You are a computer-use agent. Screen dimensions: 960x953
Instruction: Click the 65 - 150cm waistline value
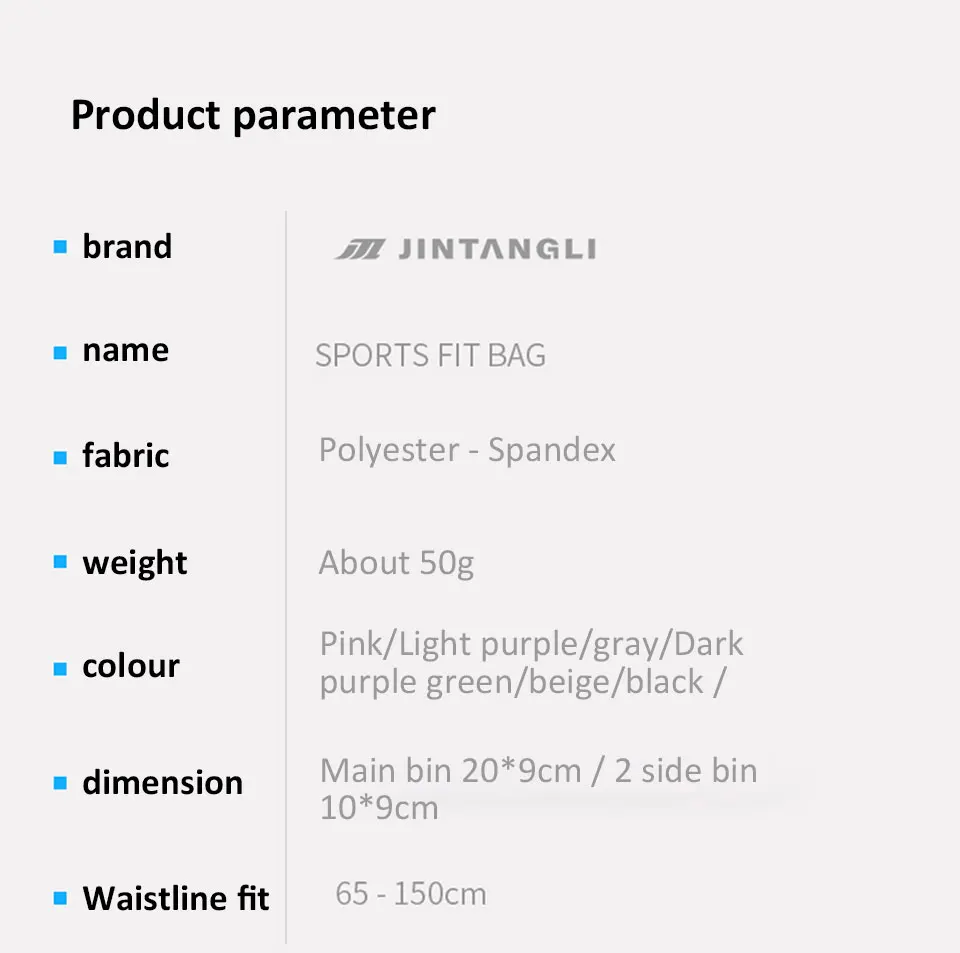tap(411, 894)
